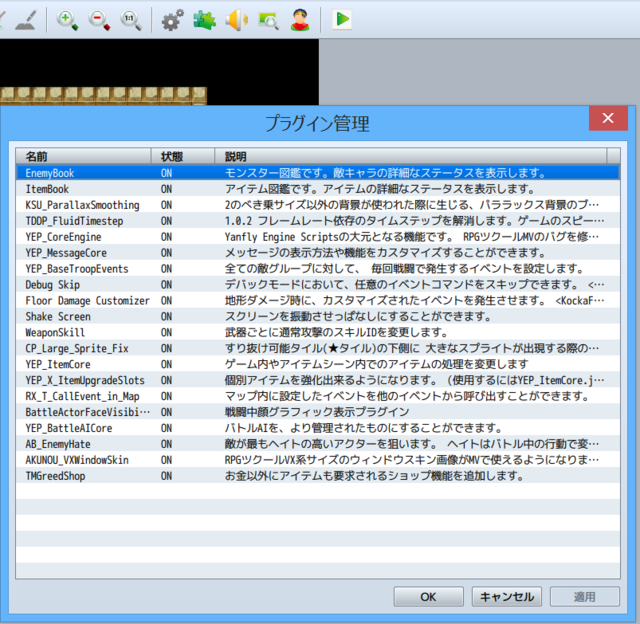Screen dimensions: 640x624
Task: Open the Event Searcher icon
Action: (x=269, y=20)
